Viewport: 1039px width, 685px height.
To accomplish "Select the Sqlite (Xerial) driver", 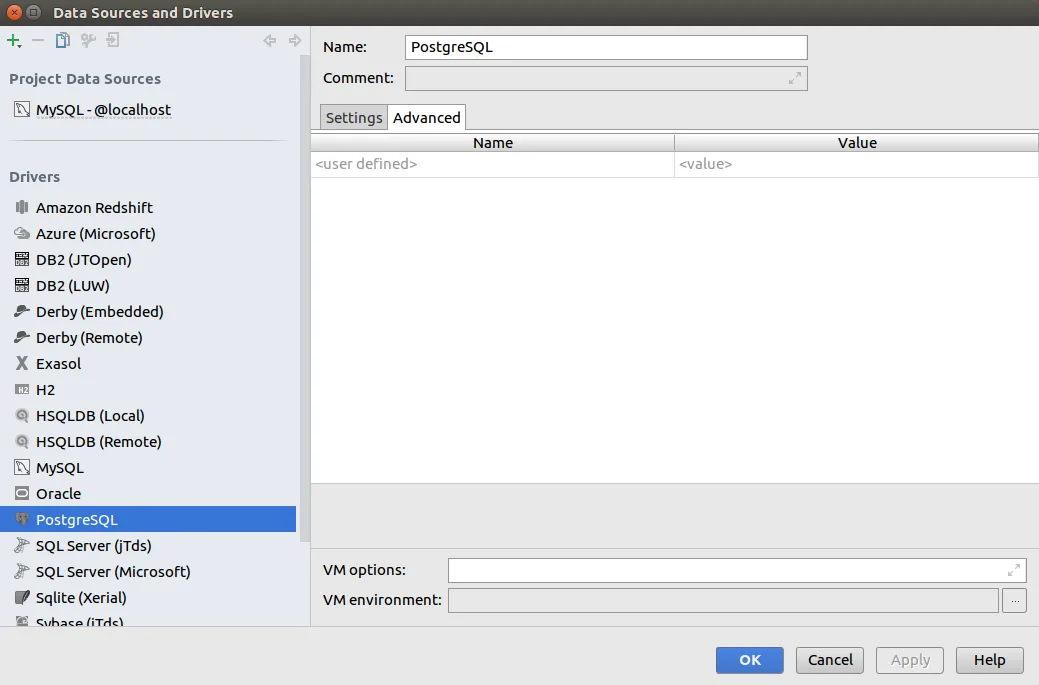I will (148, 598).
